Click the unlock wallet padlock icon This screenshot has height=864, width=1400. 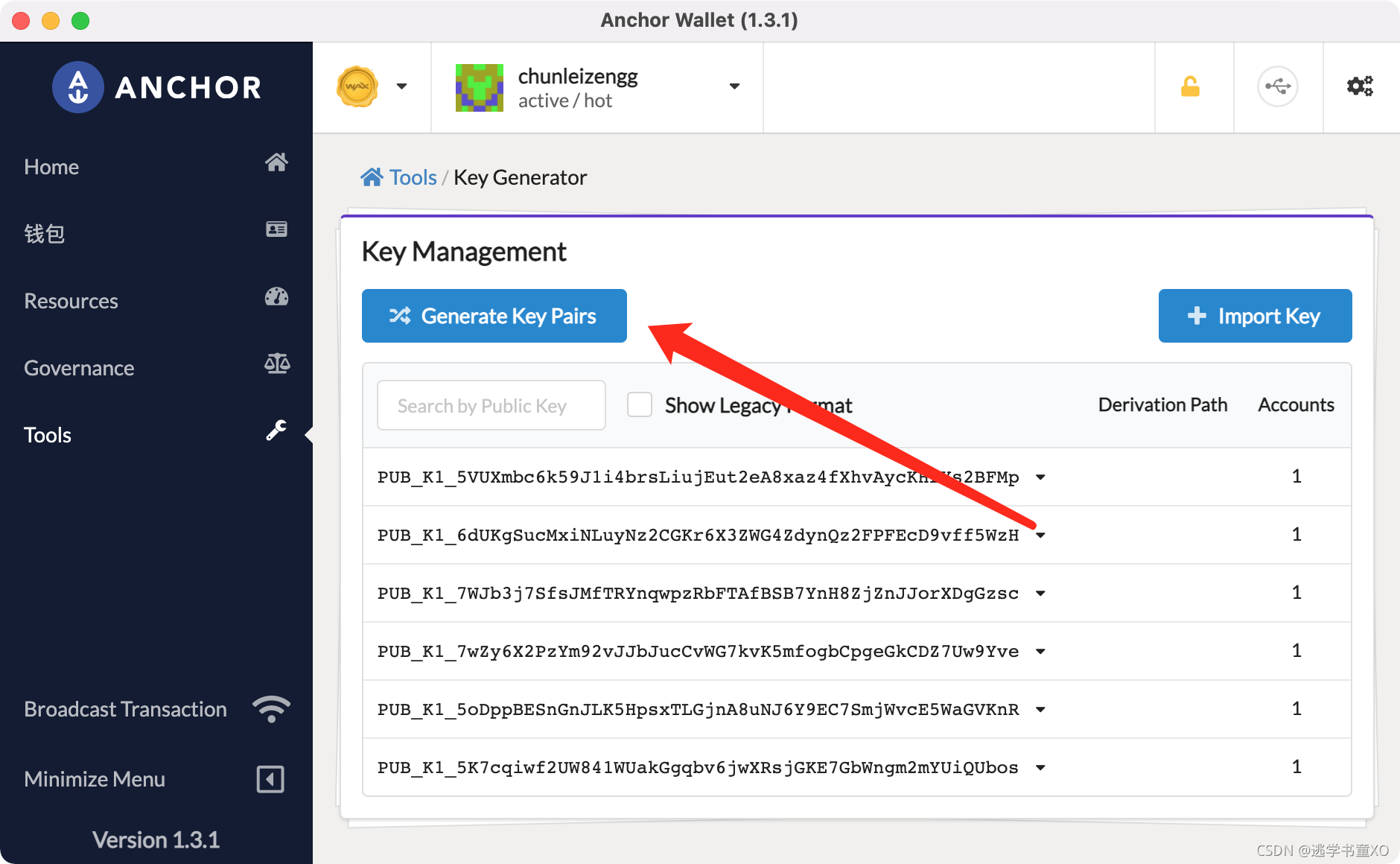[1190, 87]
